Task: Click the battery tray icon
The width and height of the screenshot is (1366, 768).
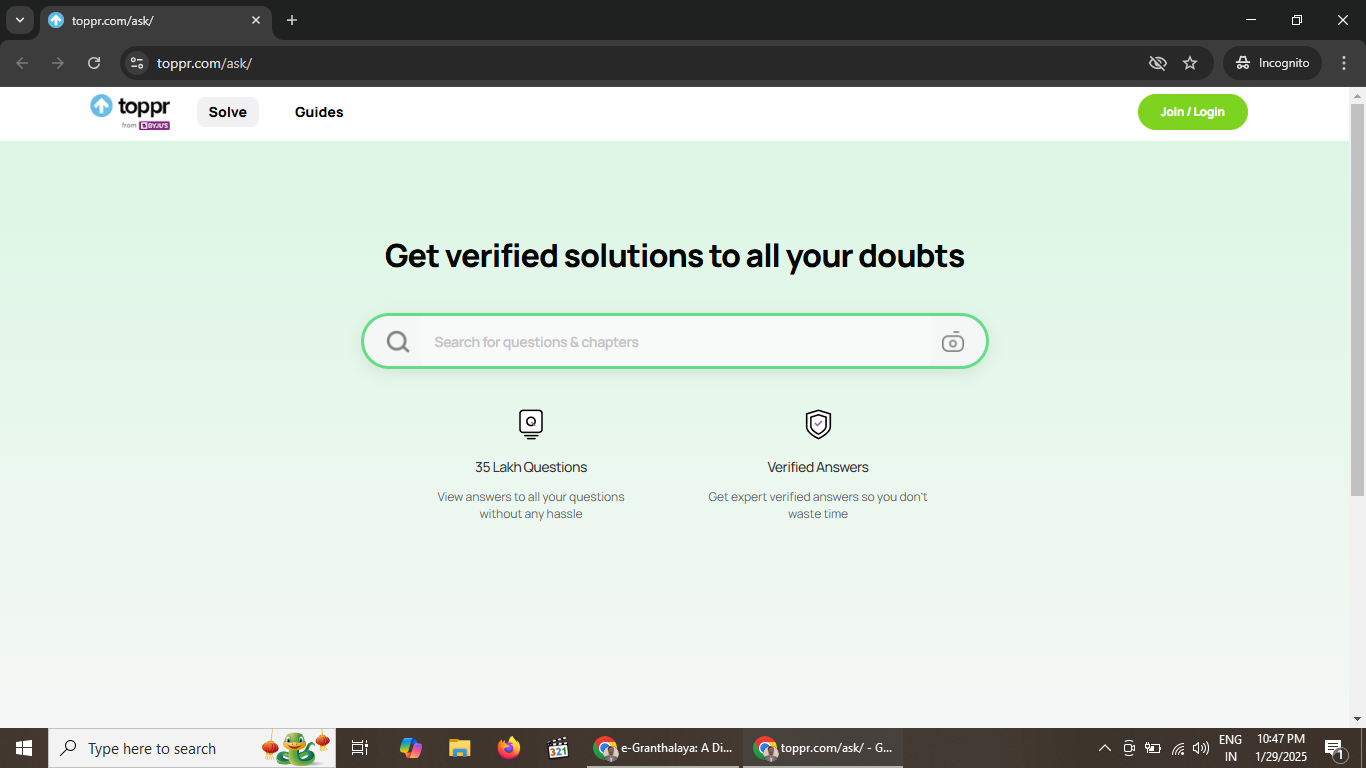Action: [x=1153, y=748]
